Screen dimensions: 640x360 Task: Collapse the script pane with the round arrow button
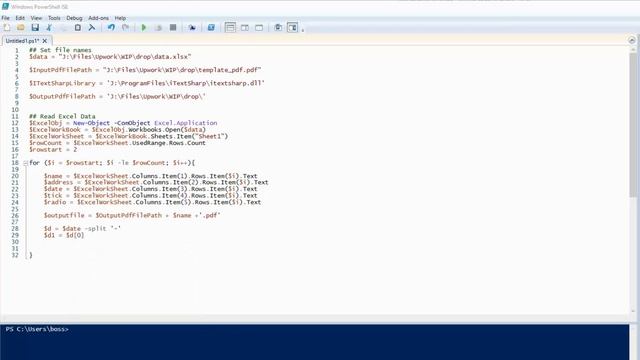click(632, 40)
